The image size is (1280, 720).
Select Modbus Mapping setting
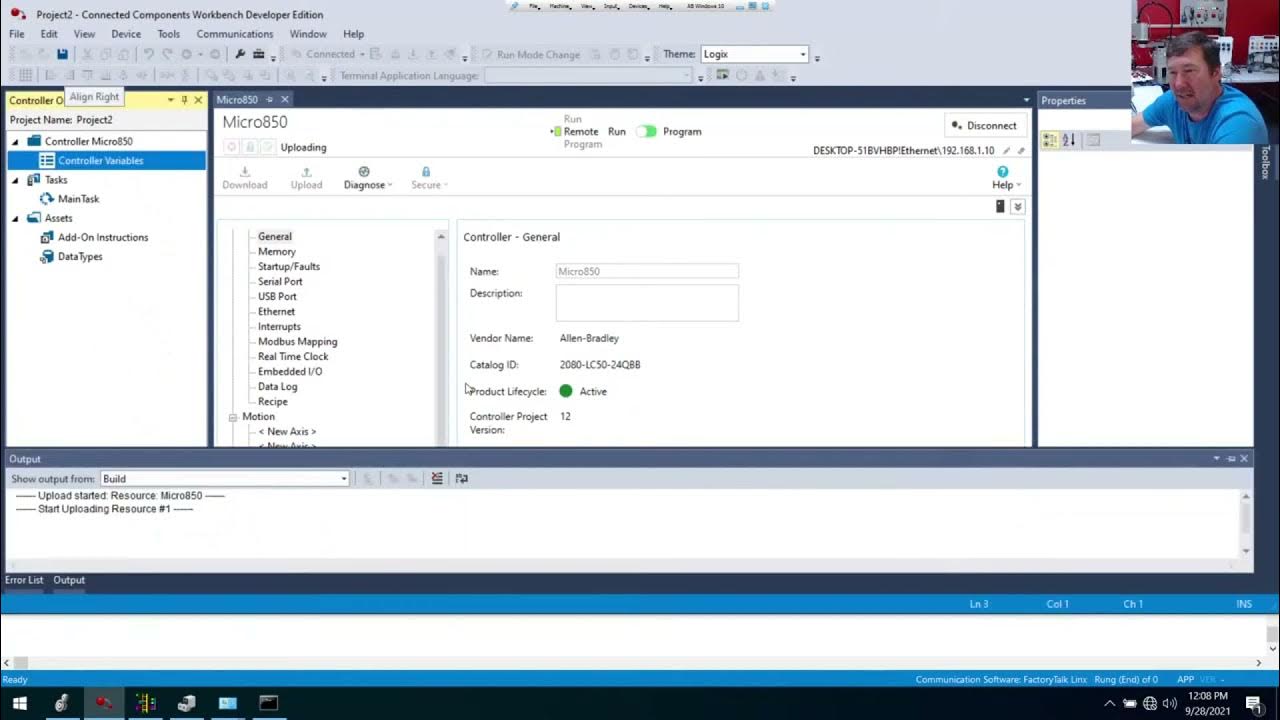click(298, 342)
